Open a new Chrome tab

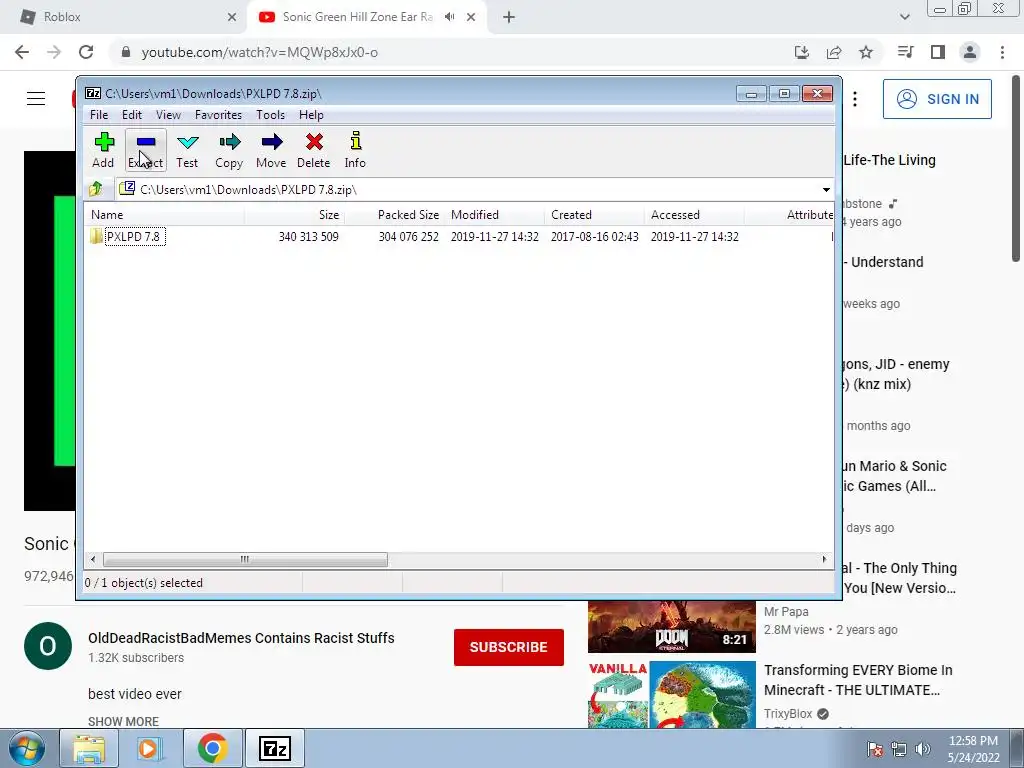[x=509, y=18]
